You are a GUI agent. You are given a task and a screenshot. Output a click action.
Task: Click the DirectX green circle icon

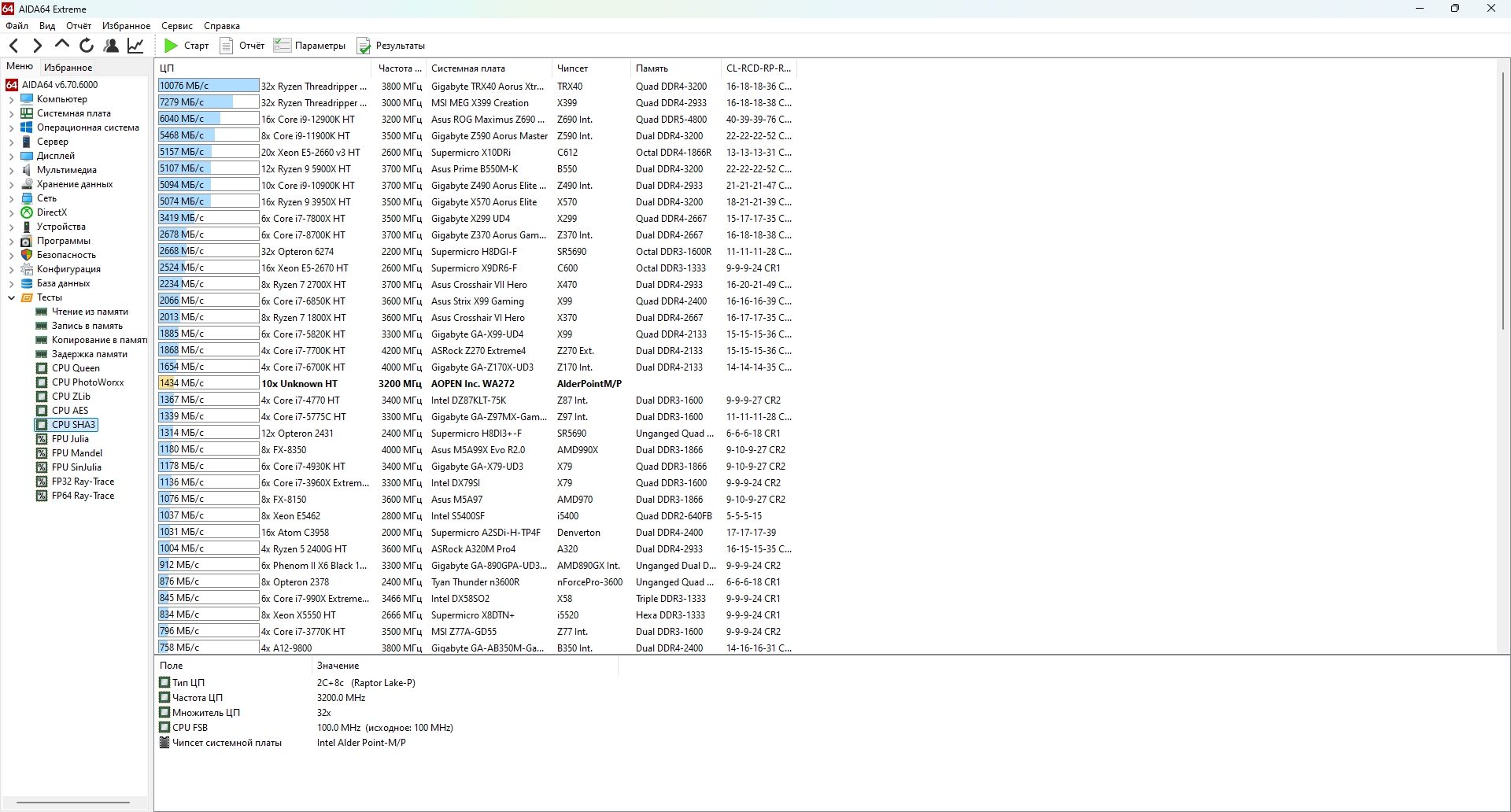(27, 212)
